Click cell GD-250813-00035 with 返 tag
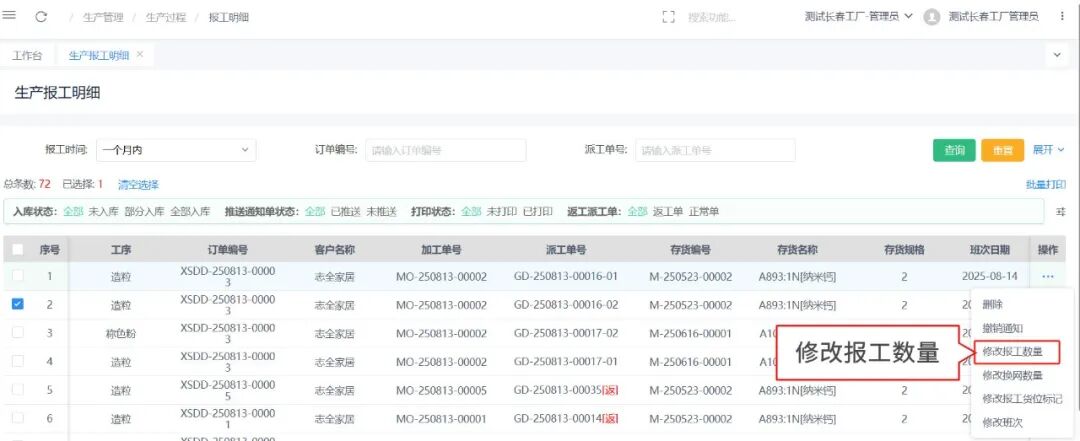Screen dimensions: 1080x441 (x=565, y=390)
